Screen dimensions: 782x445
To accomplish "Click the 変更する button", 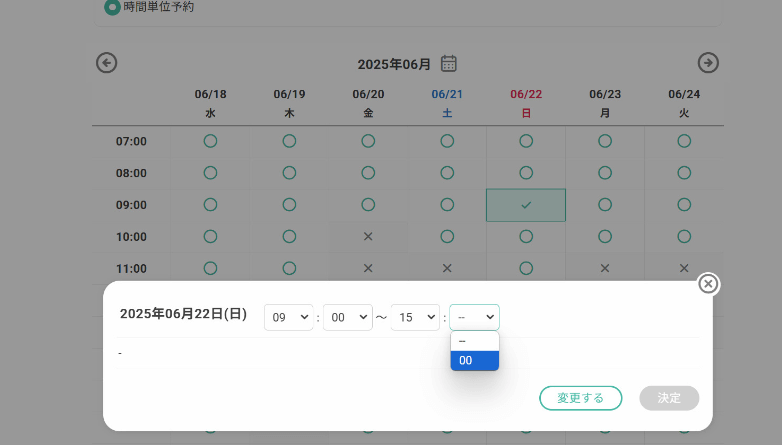I will 580,398.
